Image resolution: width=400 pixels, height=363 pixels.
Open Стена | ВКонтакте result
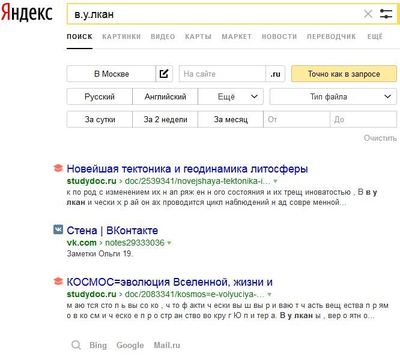tap(112, 230)
